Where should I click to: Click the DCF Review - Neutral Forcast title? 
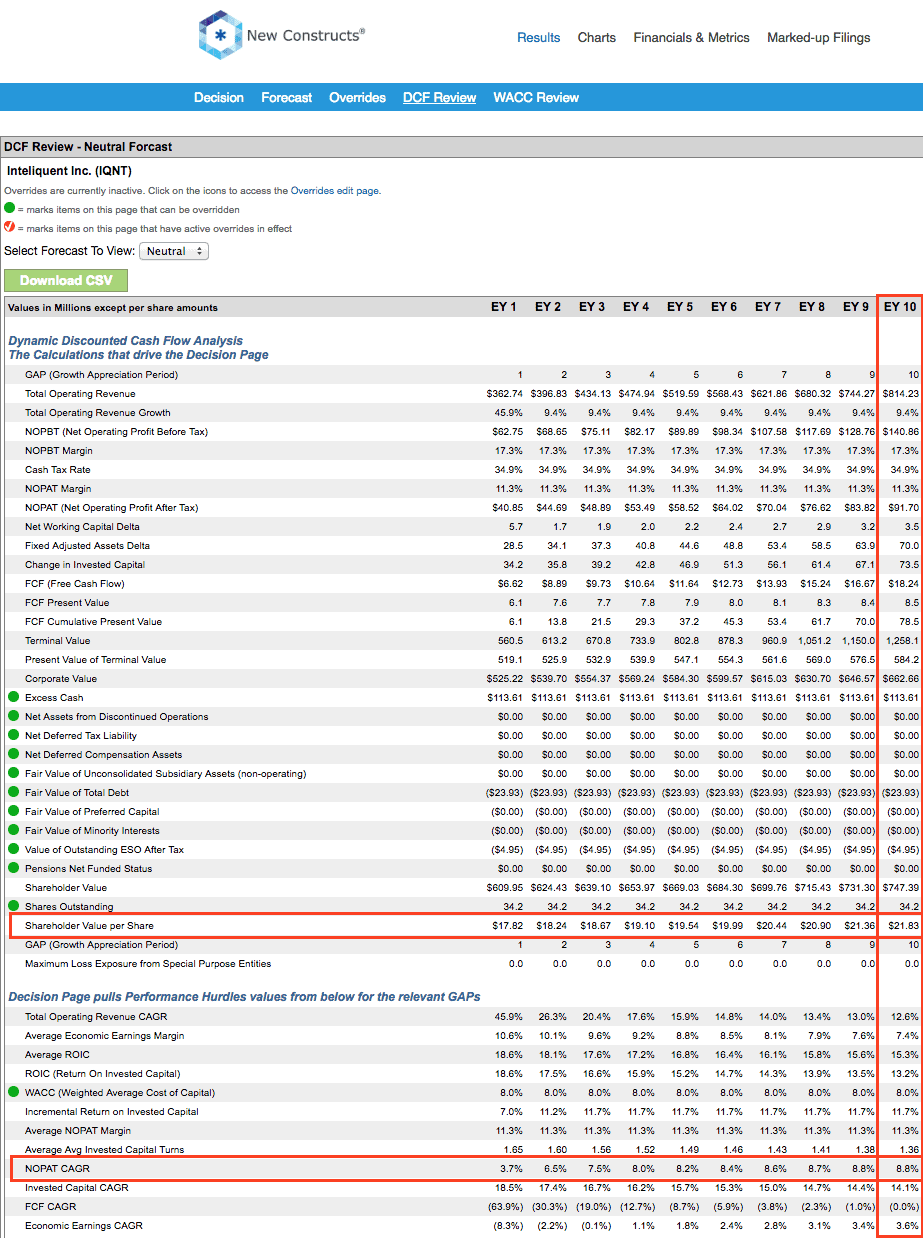click(88, 147)
